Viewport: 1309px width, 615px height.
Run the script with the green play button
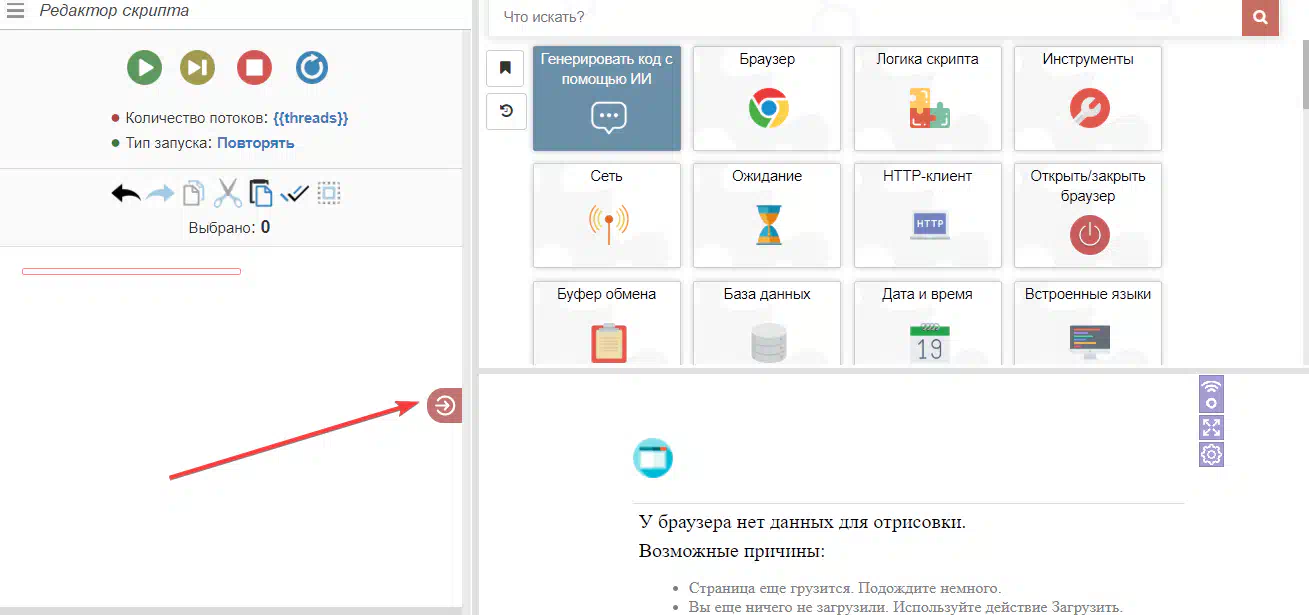click(x=145, y=68)
